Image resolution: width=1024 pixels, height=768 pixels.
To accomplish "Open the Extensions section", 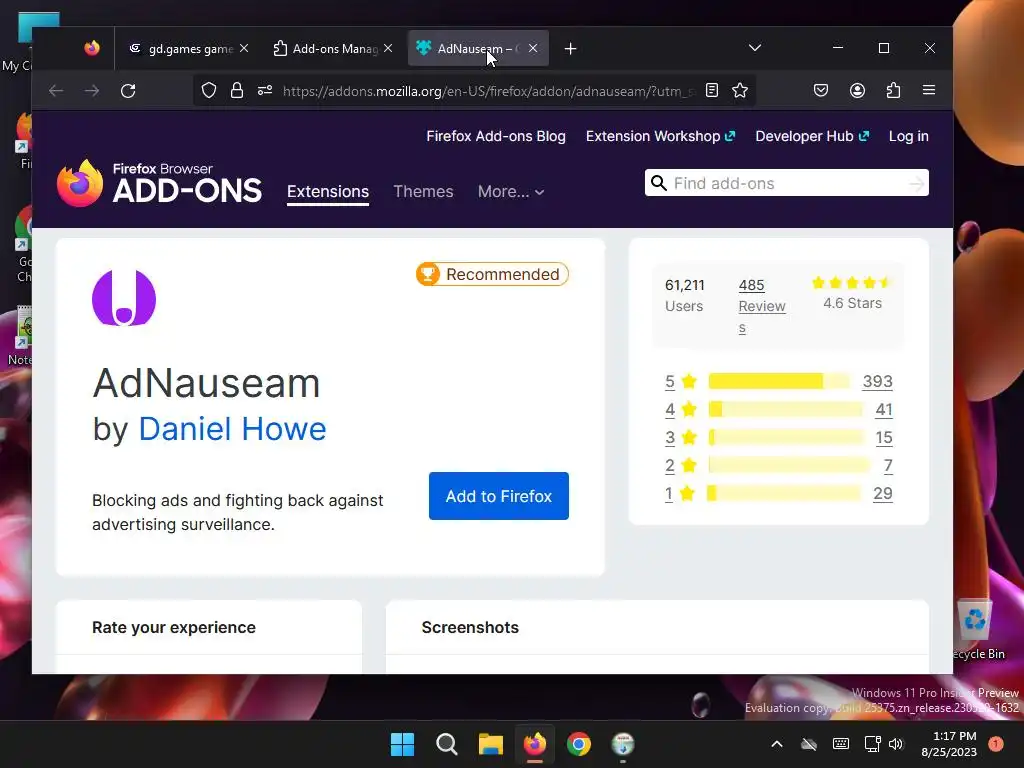I will (328, 191).
